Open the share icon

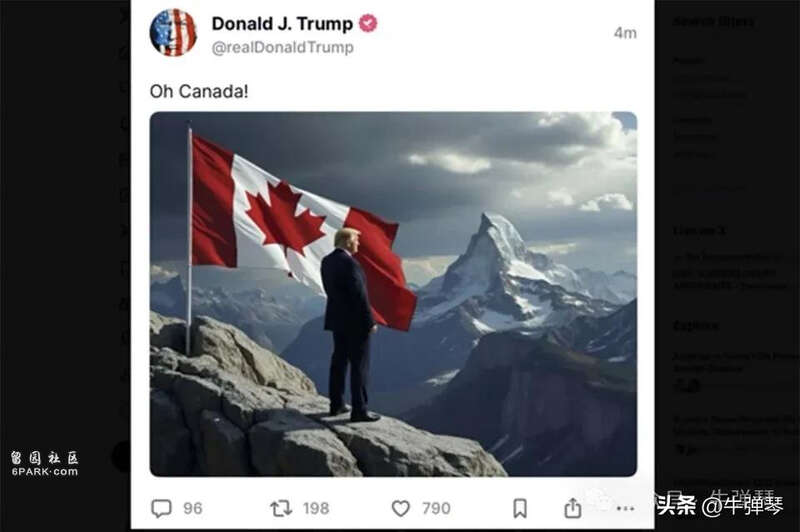(572, 508)
